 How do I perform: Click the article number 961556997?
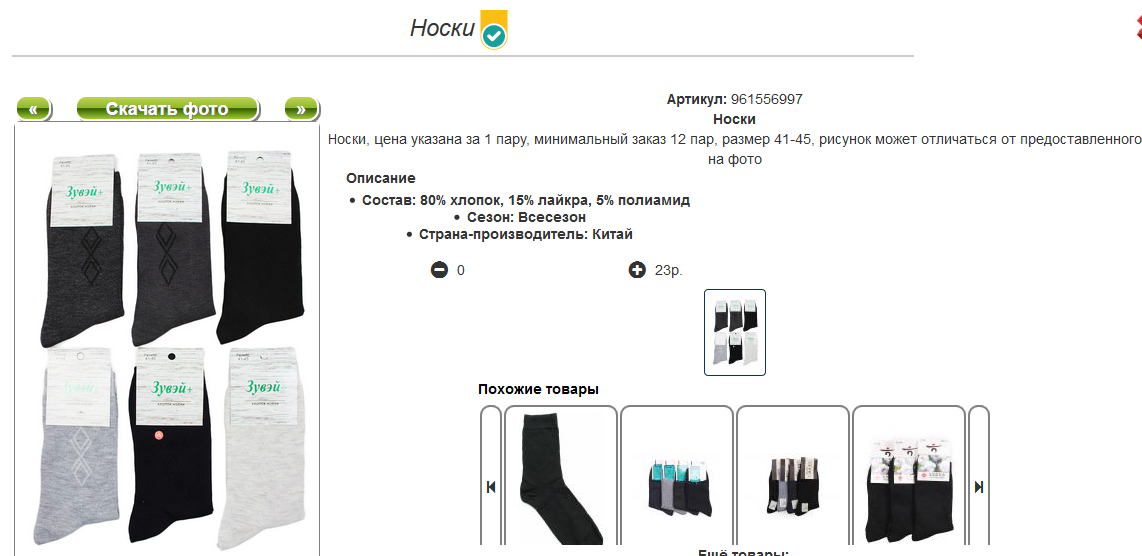click(766, 100)
